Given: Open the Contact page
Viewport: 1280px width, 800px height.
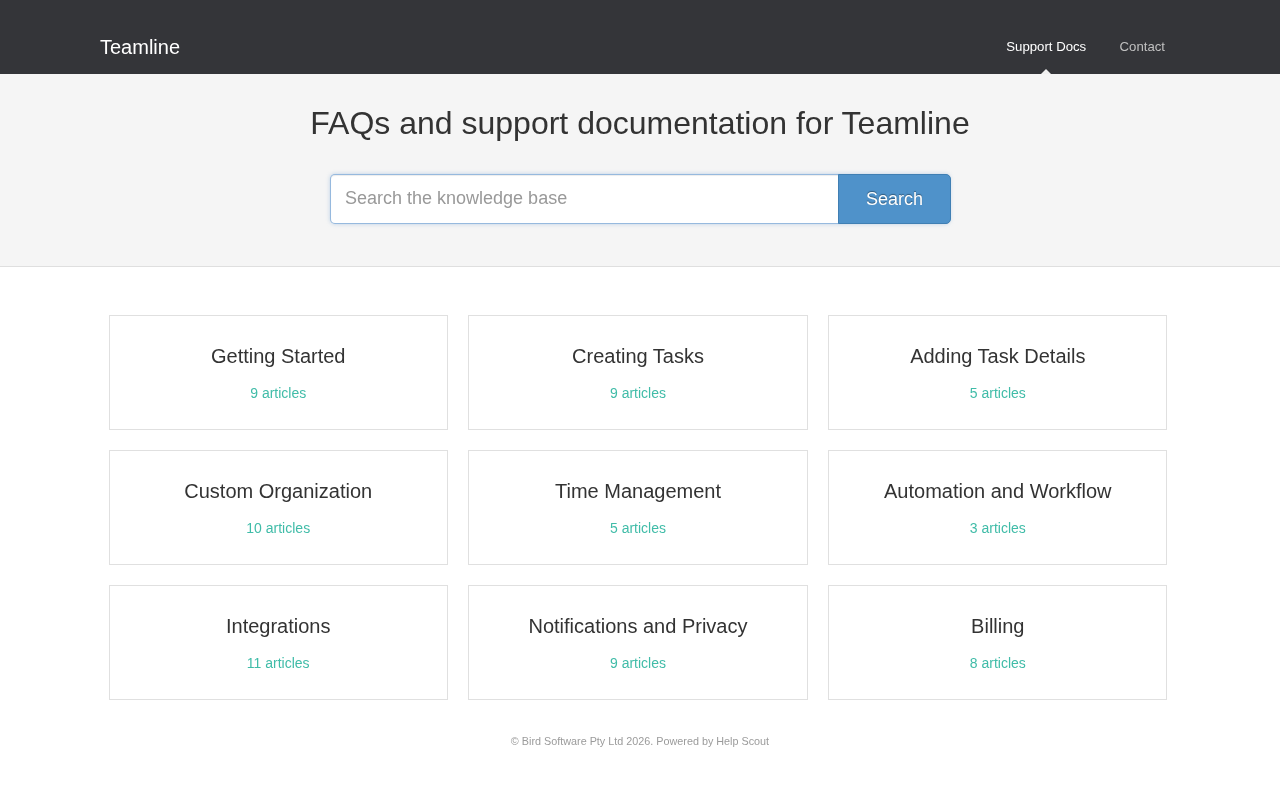Looking at the screenshot, I should tap(1142, 47).
